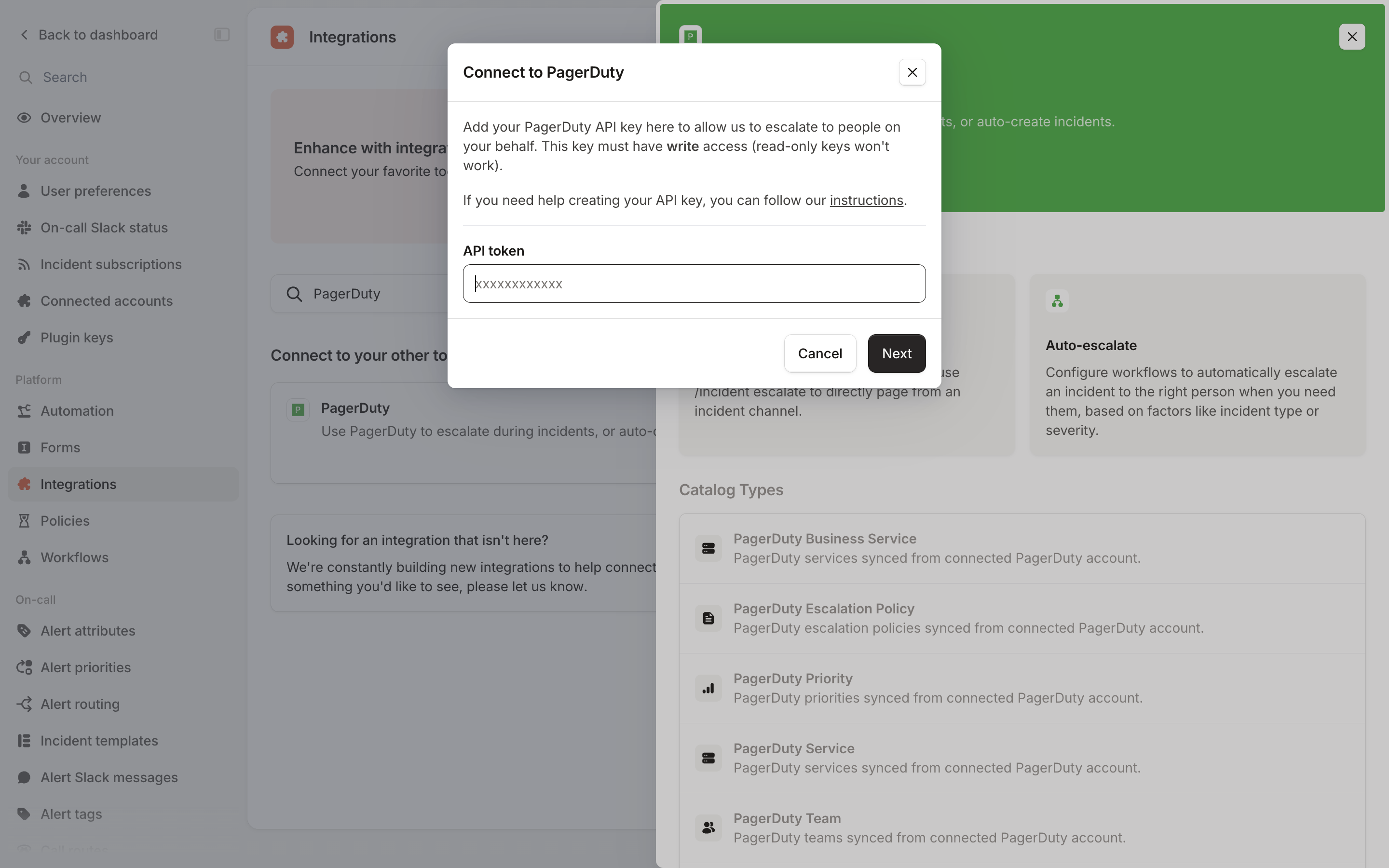Click the Alert routing icon
Screen dimensions: 1389x868
[24, 705]
